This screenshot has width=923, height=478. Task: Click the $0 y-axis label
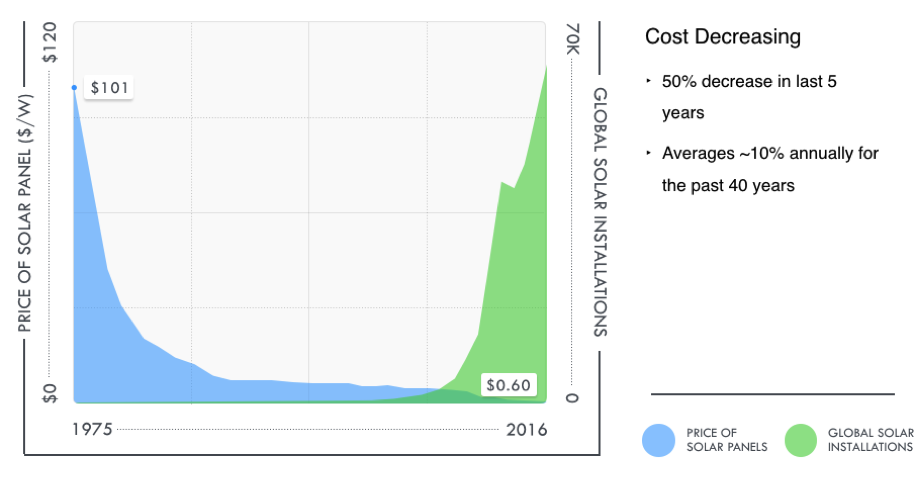tap(51, 393)
